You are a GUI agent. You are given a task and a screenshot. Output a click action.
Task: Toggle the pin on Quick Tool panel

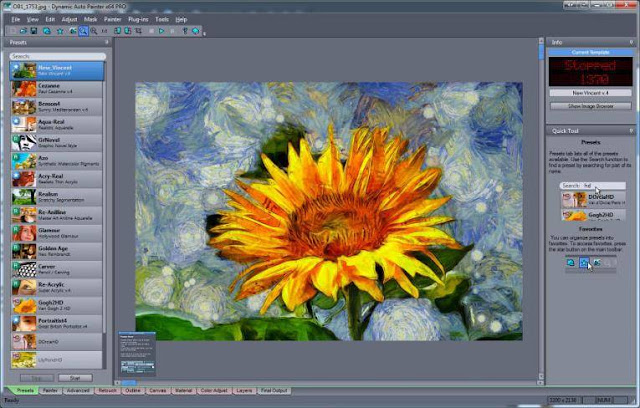click(x=631, y=131)
